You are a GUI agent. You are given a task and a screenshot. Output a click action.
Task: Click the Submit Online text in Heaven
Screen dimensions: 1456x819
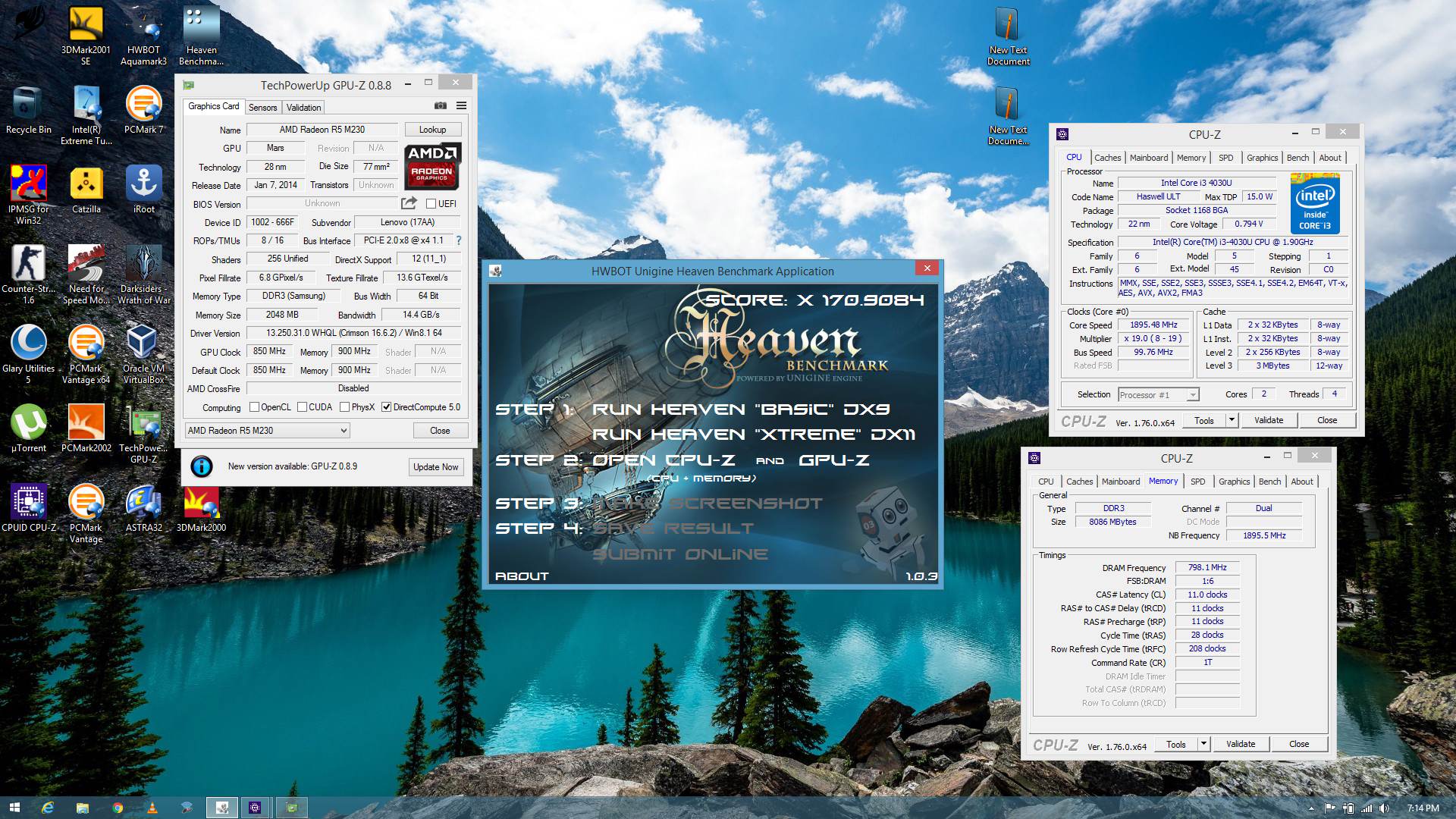coord(680,554)
